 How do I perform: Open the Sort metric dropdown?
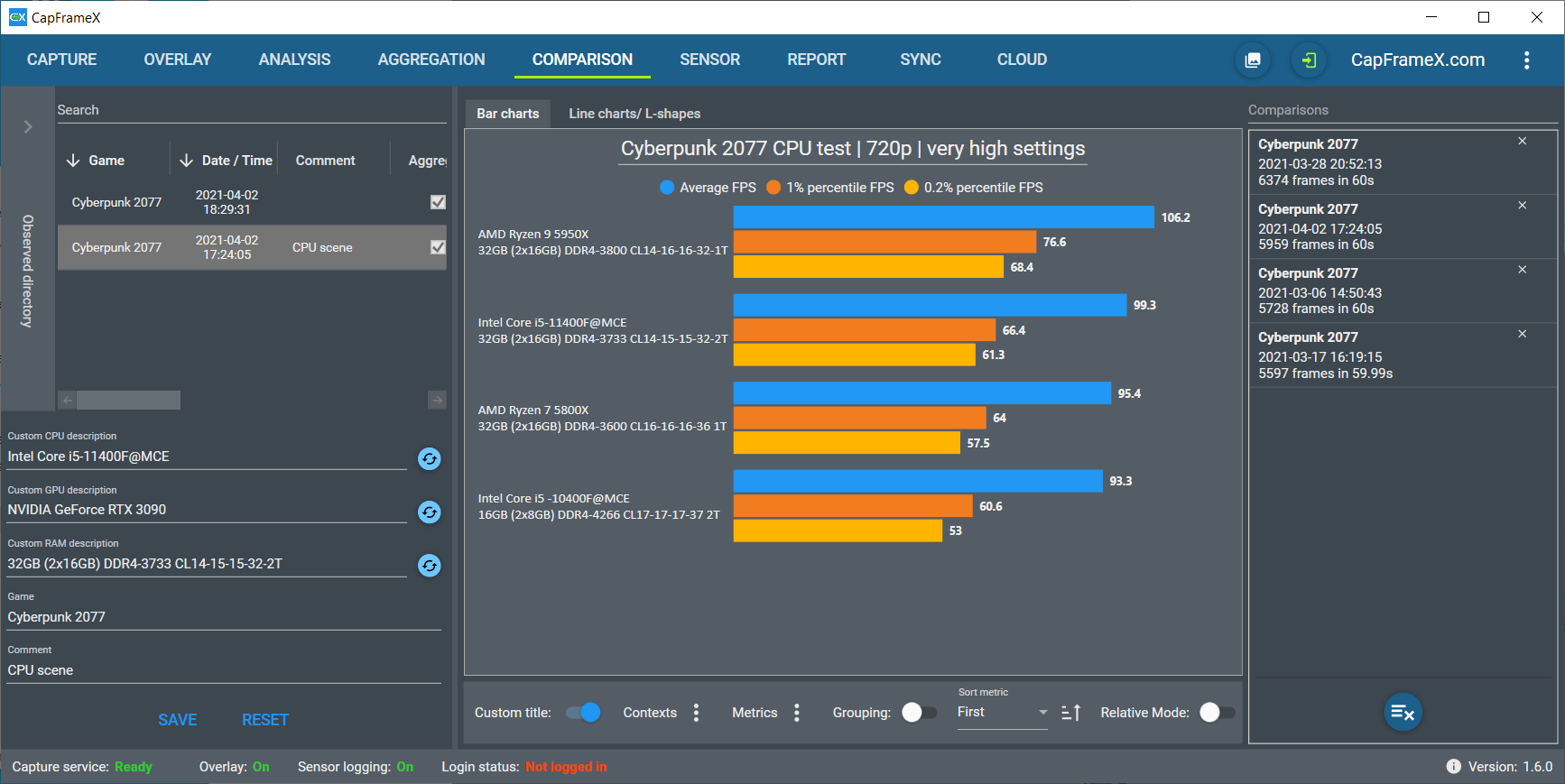(x=1002, y=713)
